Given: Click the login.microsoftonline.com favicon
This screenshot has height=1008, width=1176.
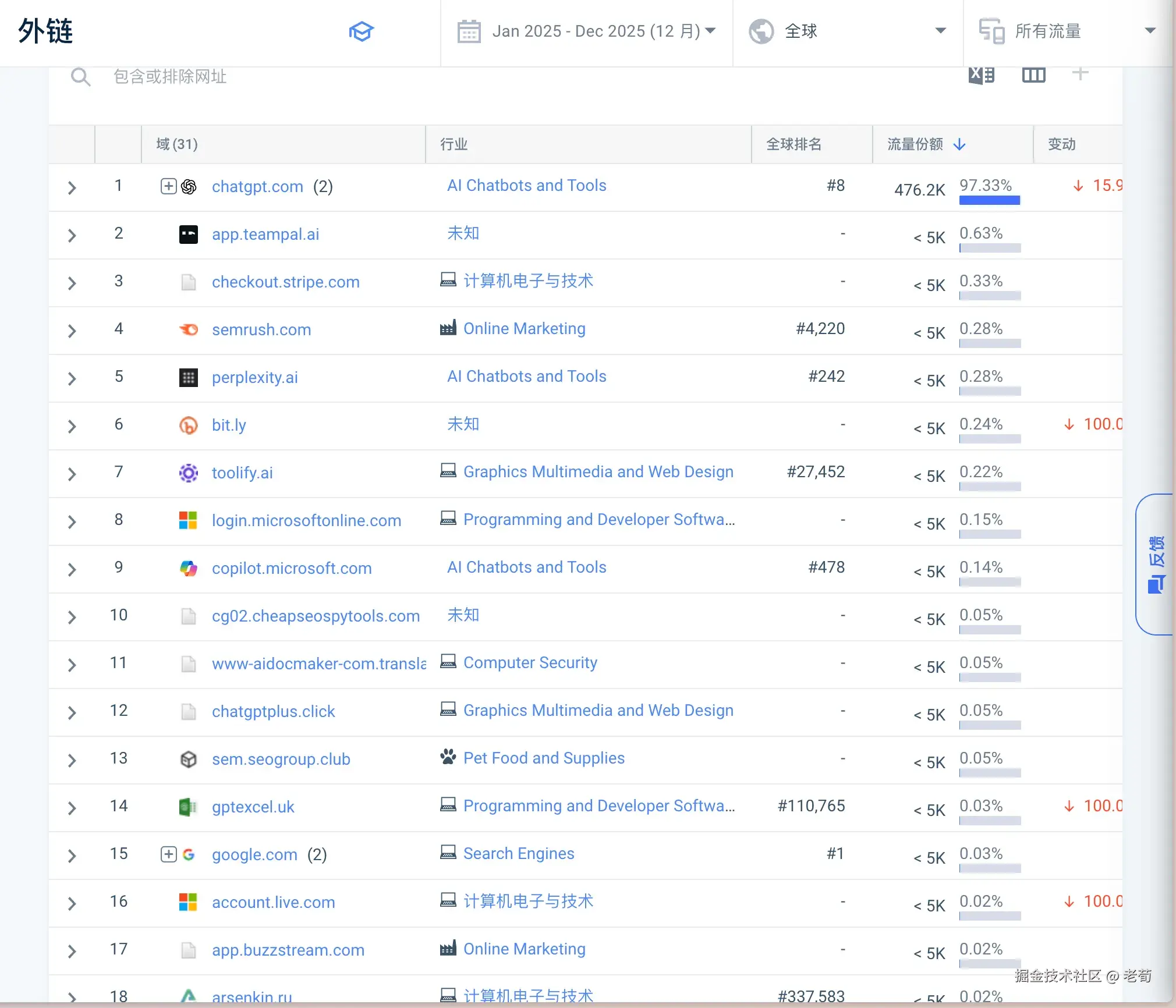Looking at the screenshot, I should (189, 521).
